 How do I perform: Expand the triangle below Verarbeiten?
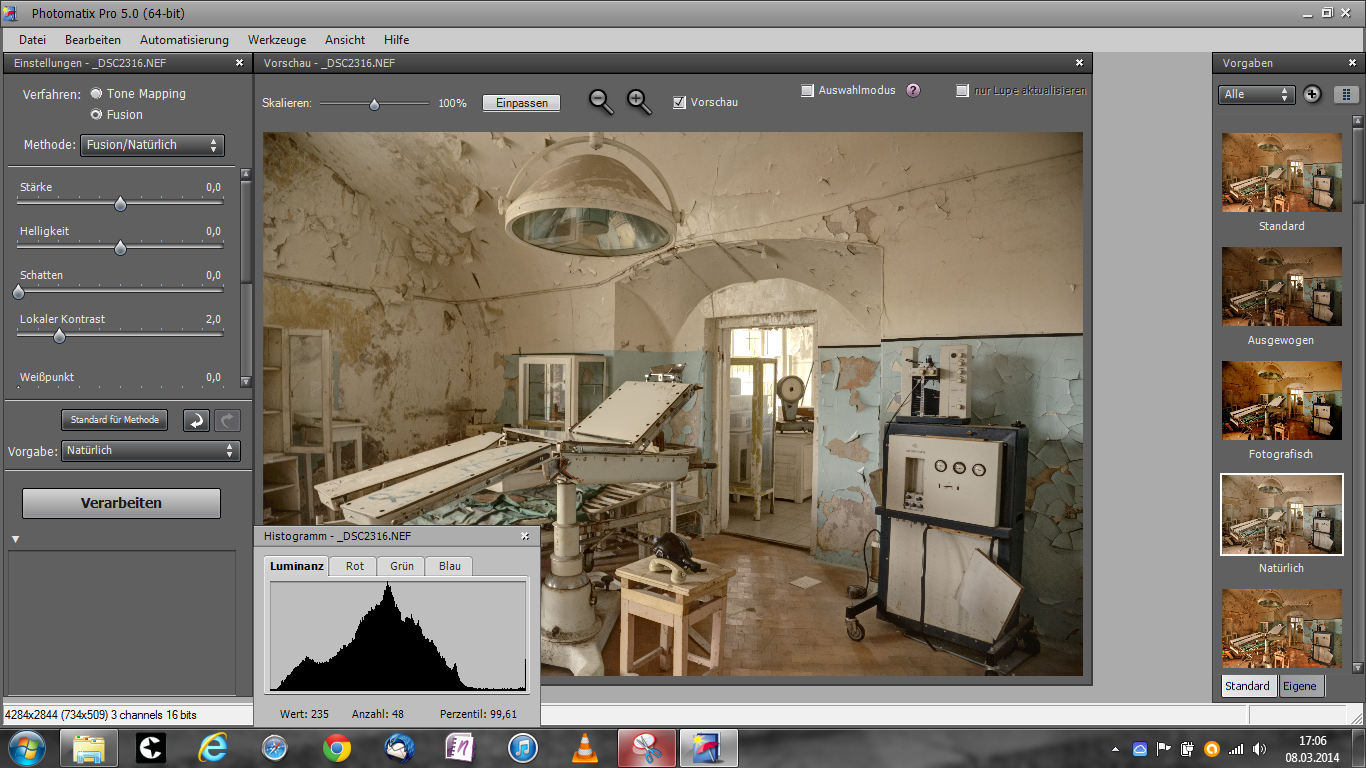coord(15,540)
